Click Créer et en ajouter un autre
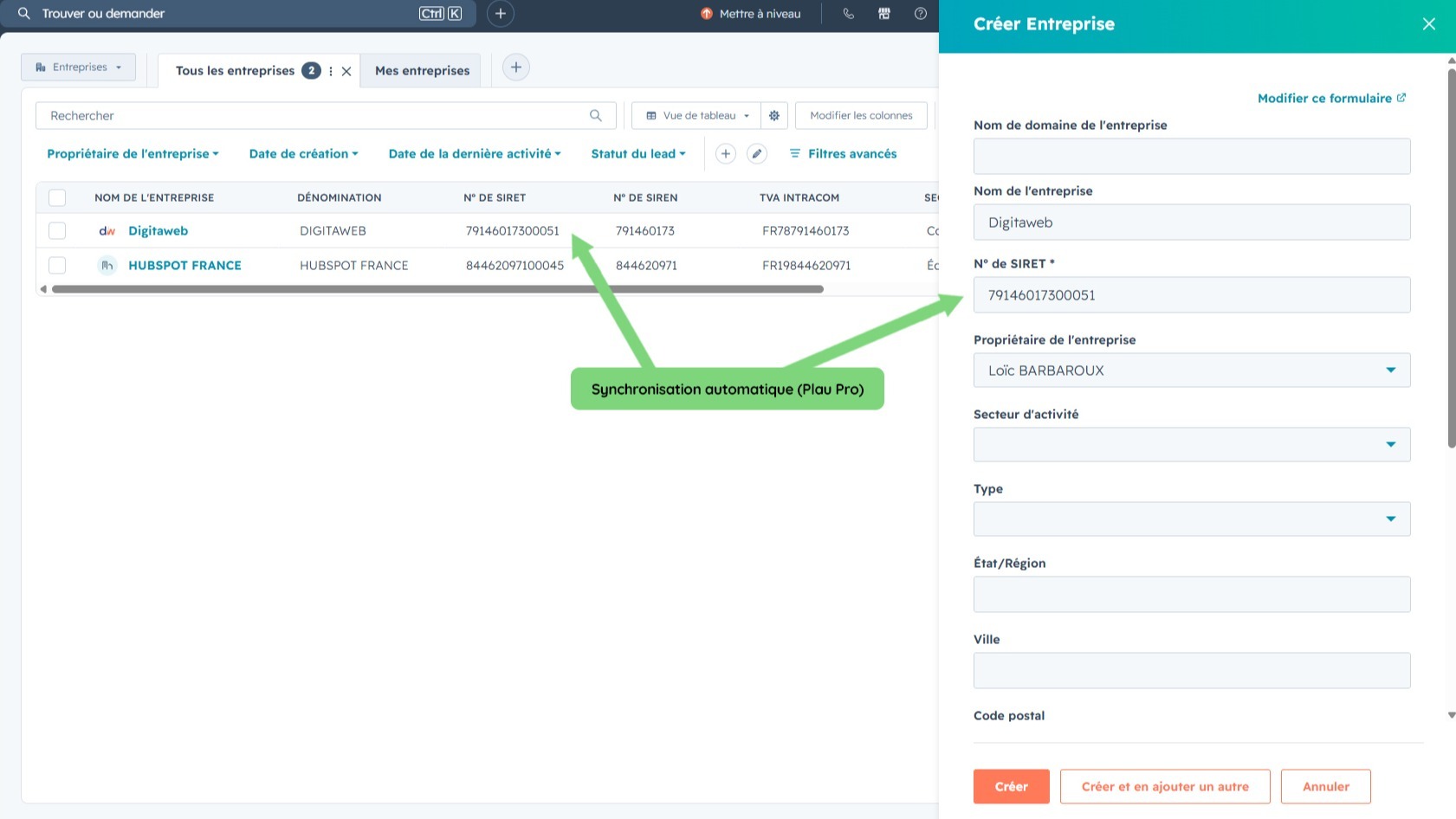 pos(1165,787)
